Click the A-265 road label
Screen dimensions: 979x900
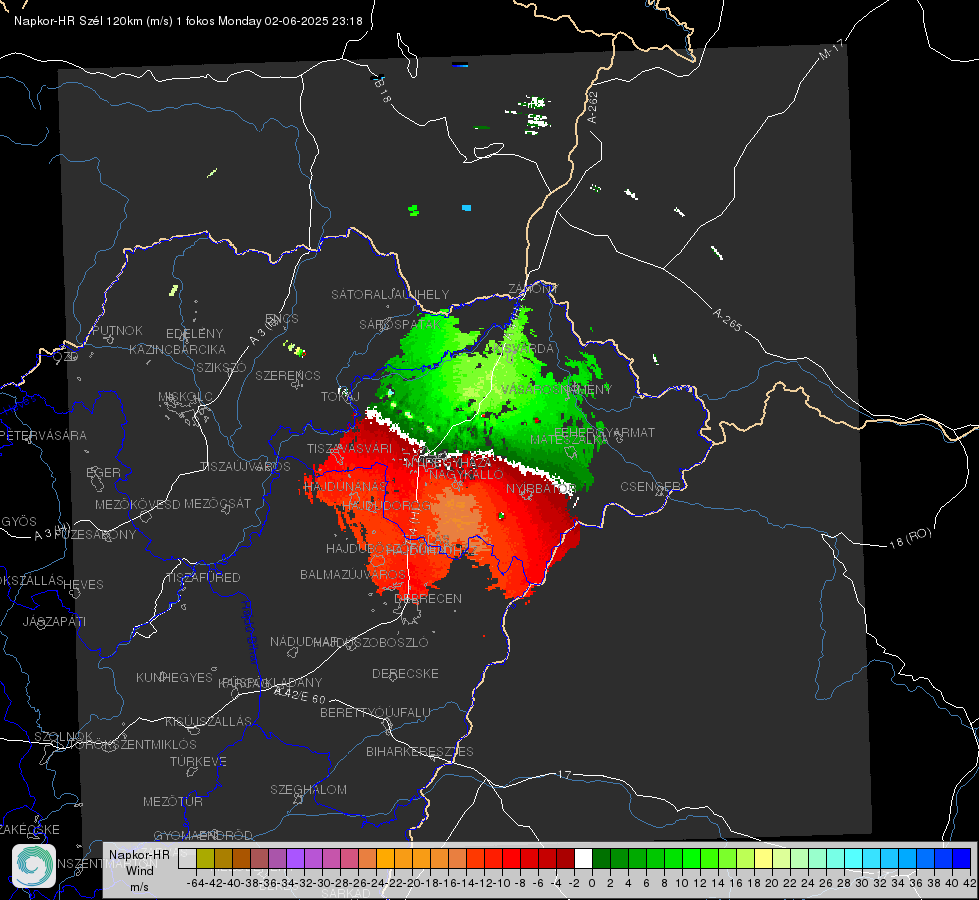pyautogui.click(x=727, y=319)
